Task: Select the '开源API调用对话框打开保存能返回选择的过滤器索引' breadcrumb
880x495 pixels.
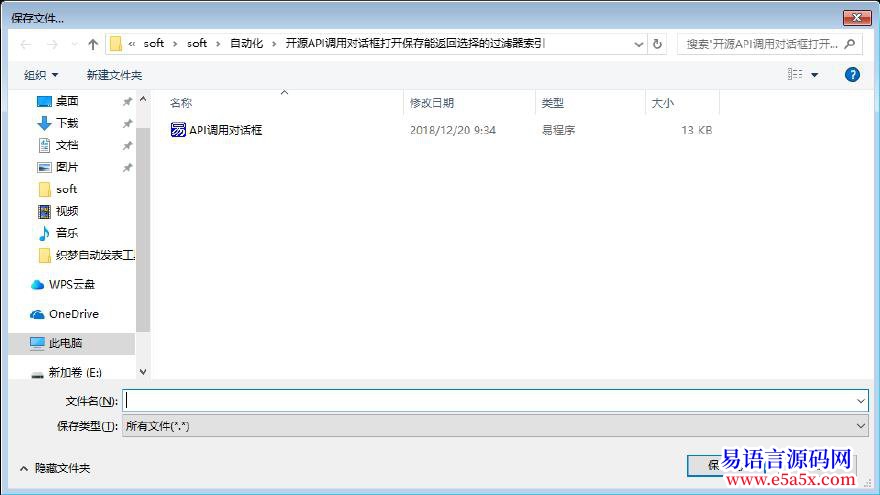Action: coord(415,43)
